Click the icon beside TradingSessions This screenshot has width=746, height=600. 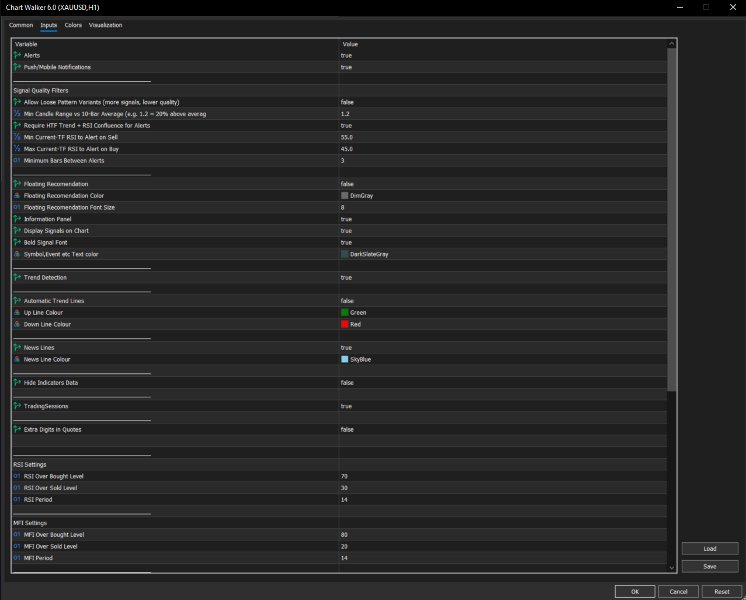17,406
